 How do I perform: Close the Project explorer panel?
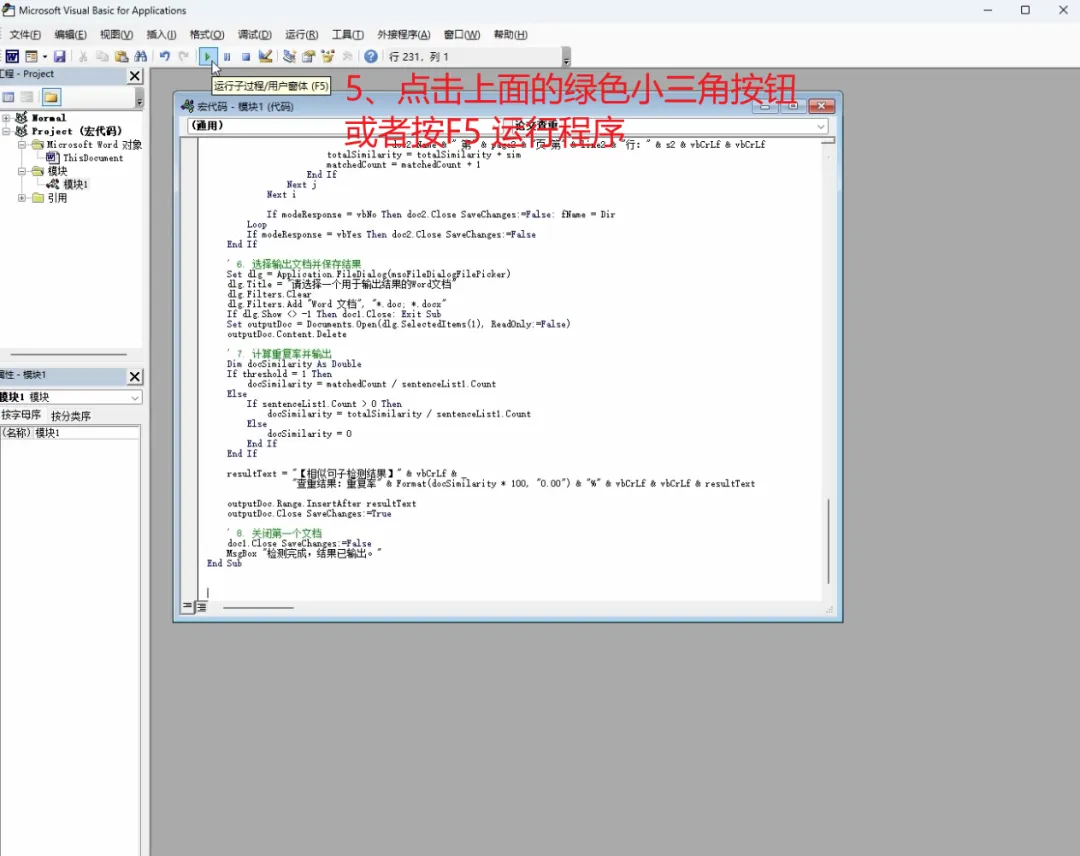point(135,76)
